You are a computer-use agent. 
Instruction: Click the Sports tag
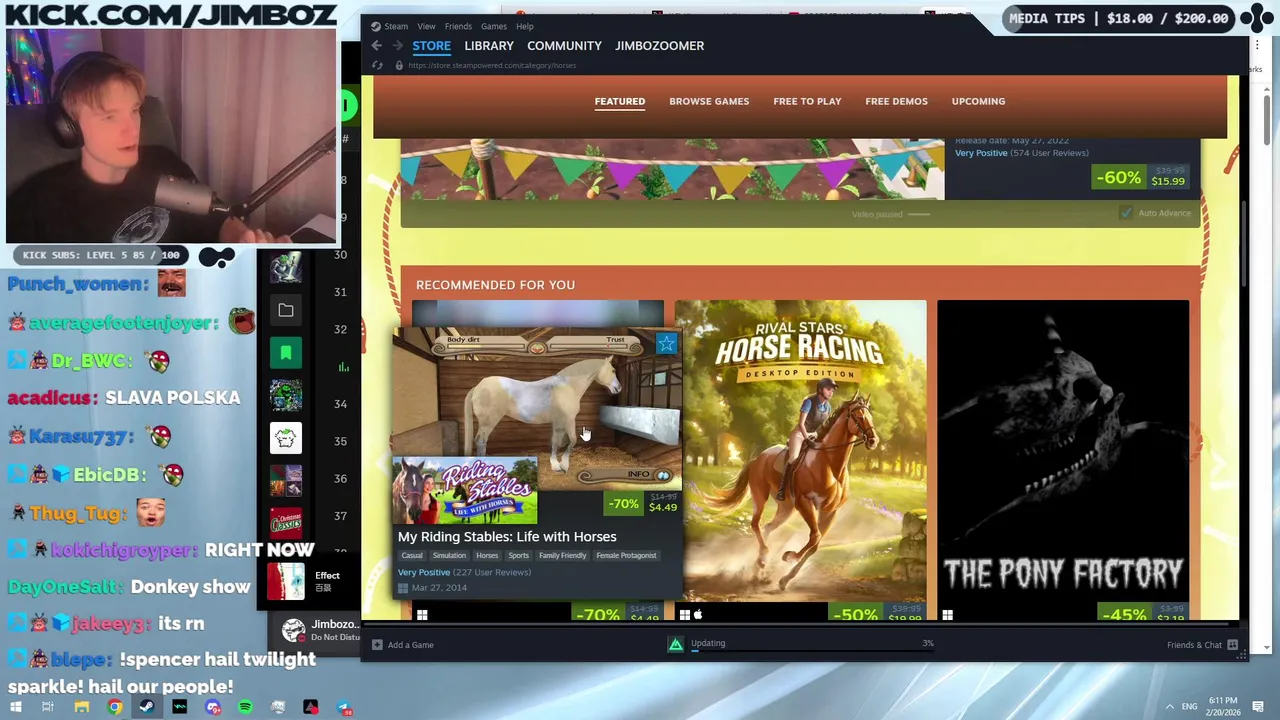pyautogui.click(x=518, y=556)
